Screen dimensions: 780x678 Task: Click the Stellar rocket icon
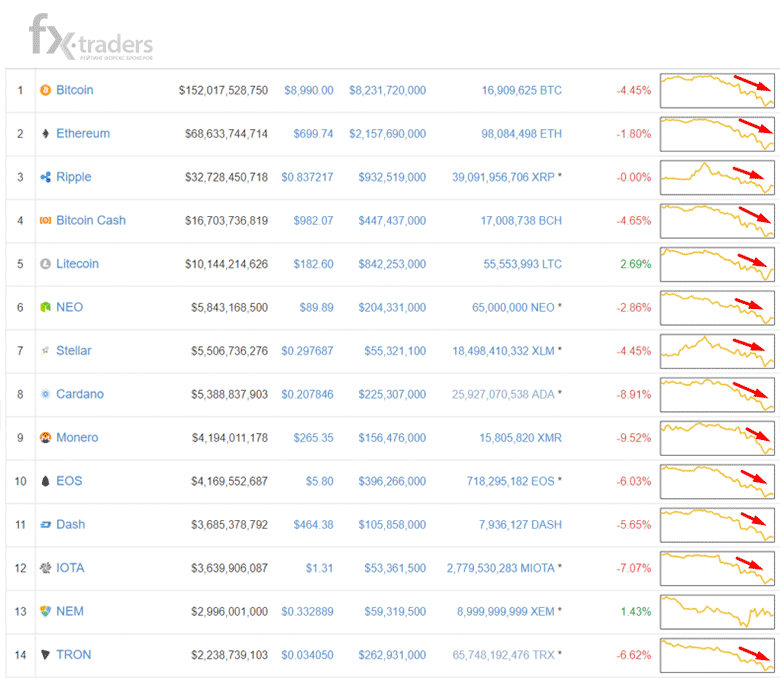pos(45,351)
